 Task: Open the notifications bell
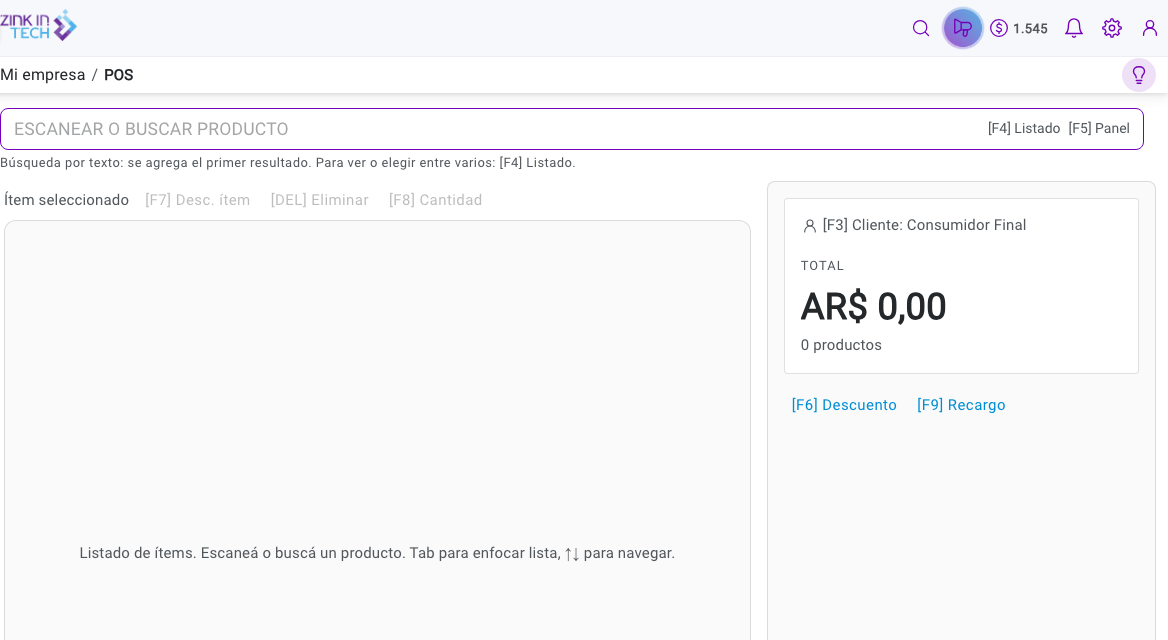[x=1073, y=28]
